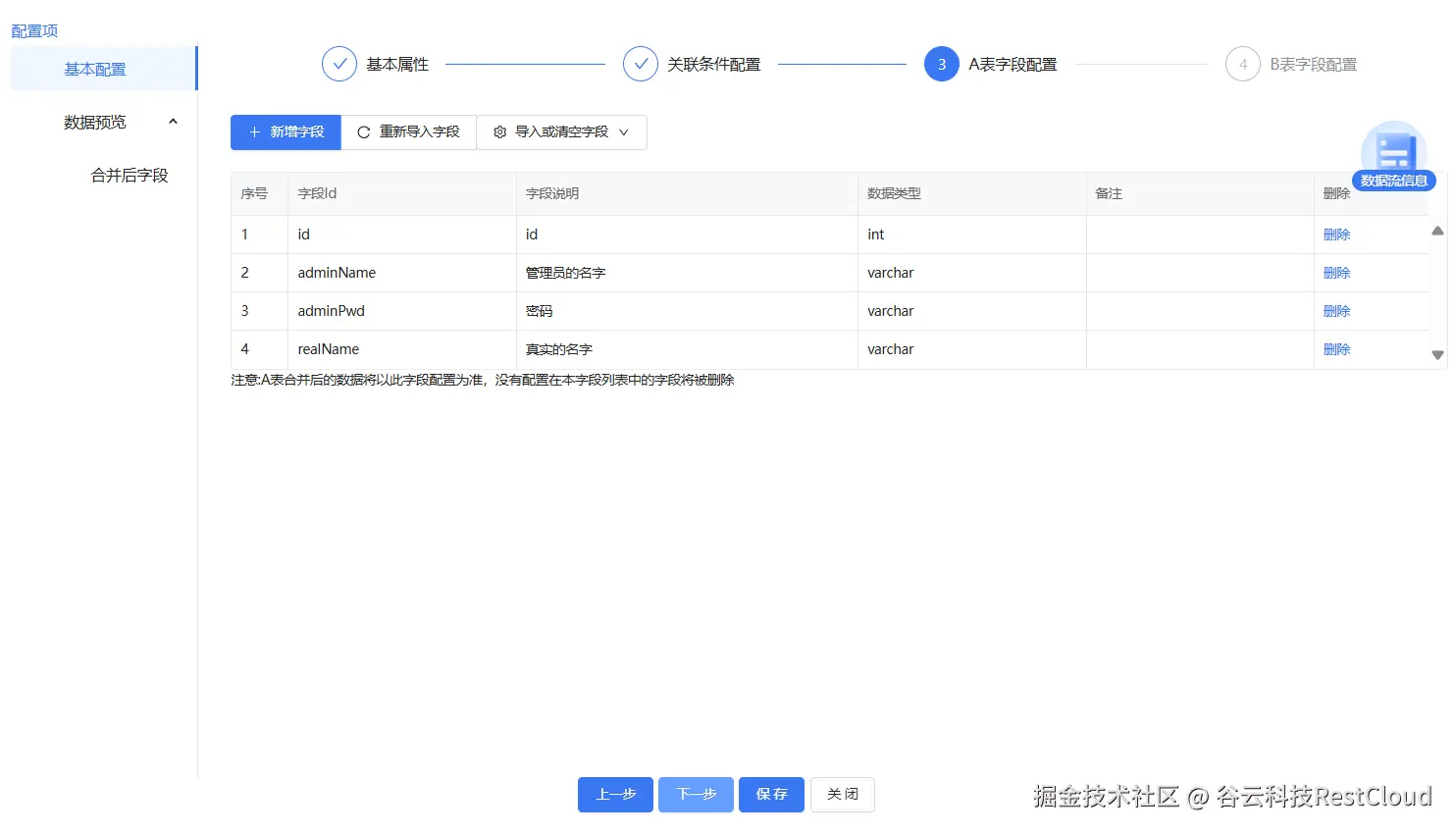The height and width of the screenshot is (833, 1456).
Task: Select the B表字段配置 step label
Action: click(x=1314, y=64)
